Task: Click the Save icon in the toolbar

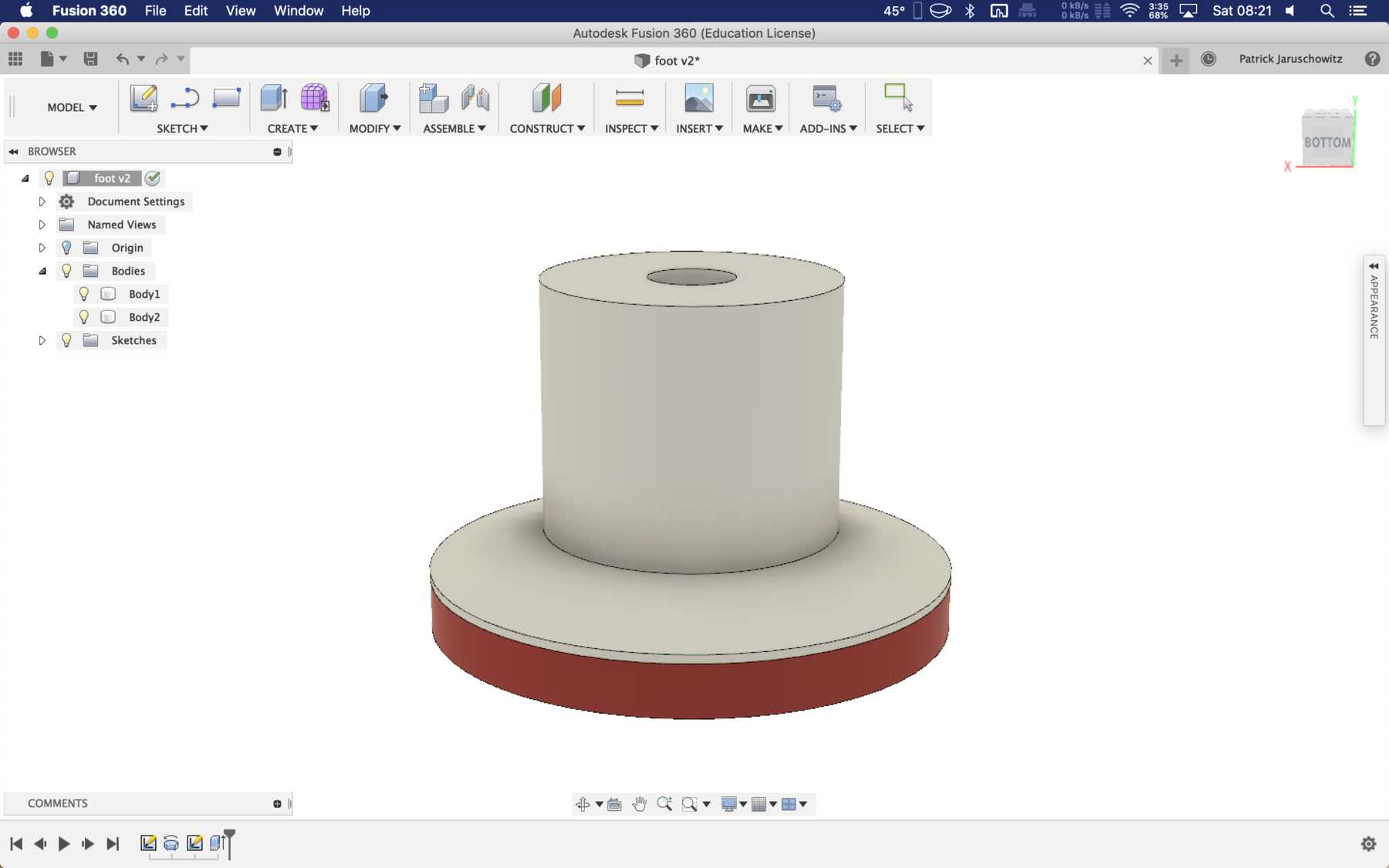Action: [x=90, y=59]
